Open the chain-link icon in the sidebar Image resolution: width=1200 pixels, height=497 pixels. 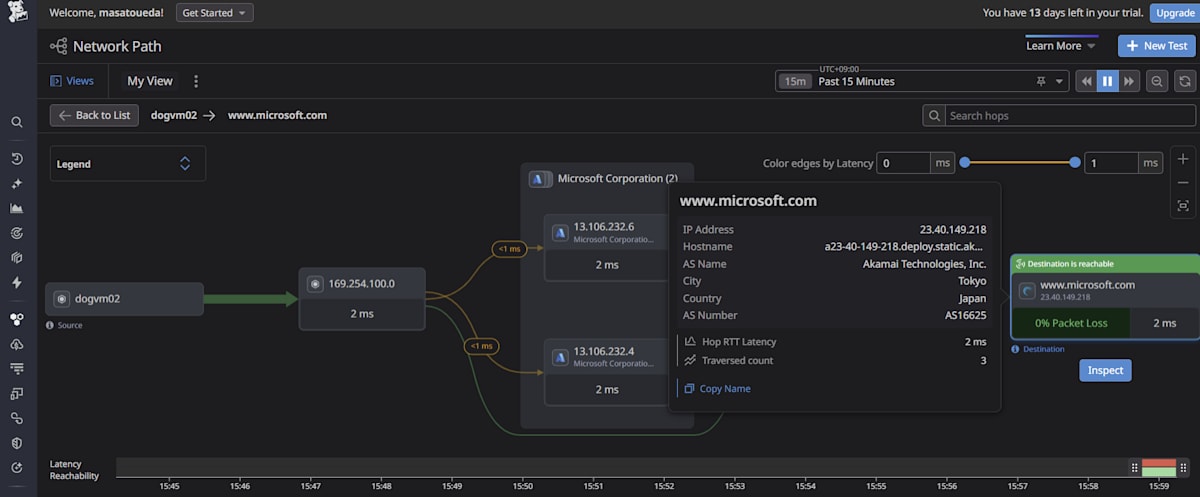(17, 418)
